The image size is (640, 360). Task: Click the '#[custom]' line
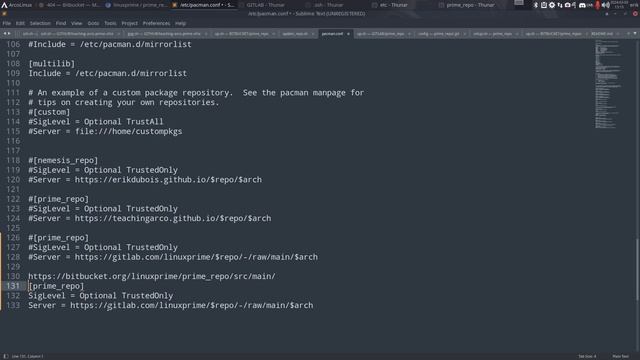pos(49,112)
